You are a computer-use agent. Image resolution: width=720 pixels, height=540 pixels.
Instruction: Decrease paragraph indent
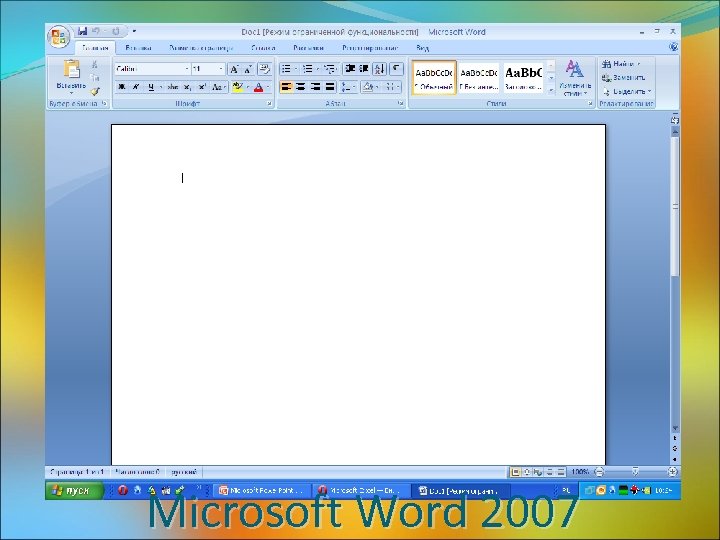click(350, 69)
